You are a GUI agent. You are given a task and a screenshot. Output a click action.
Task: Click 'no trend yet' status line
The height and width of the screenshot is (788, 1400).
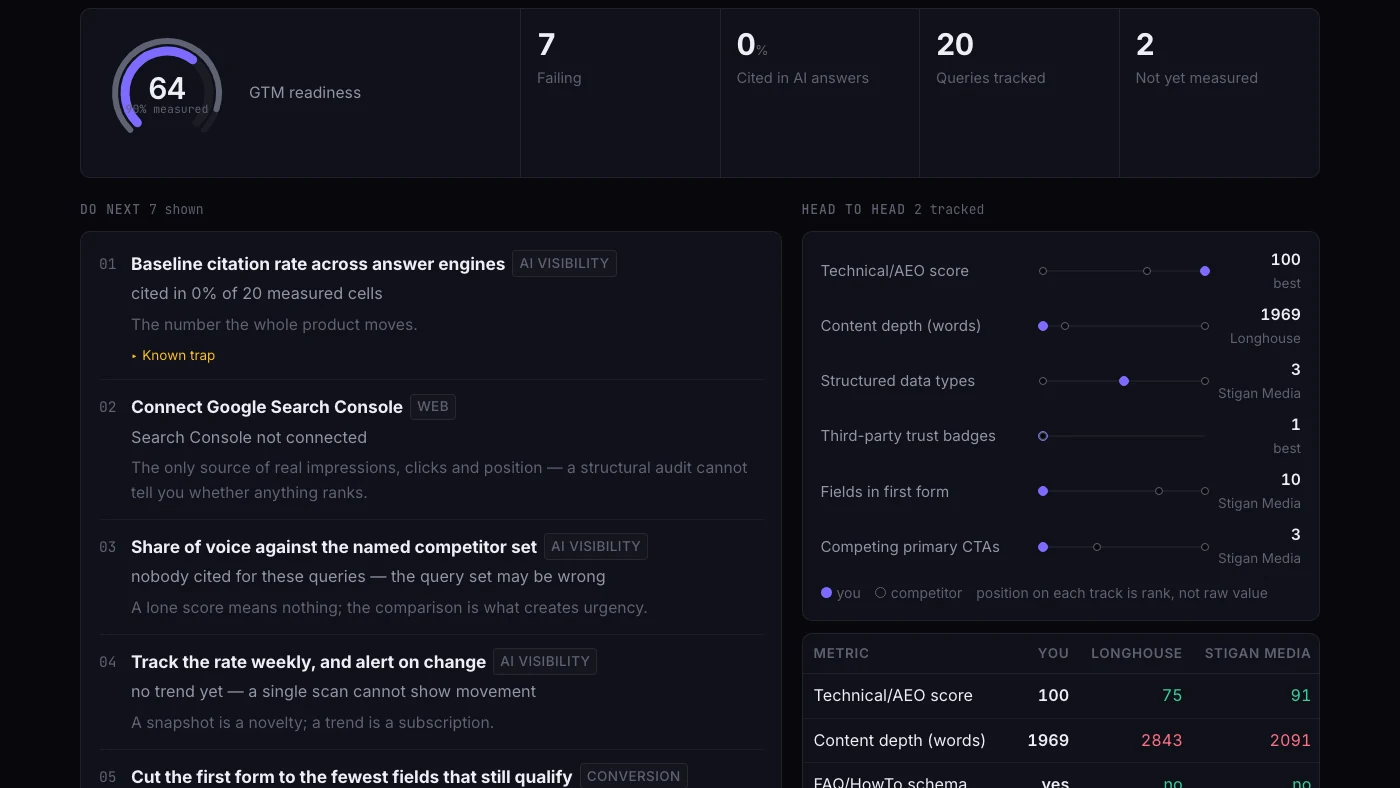333,692
